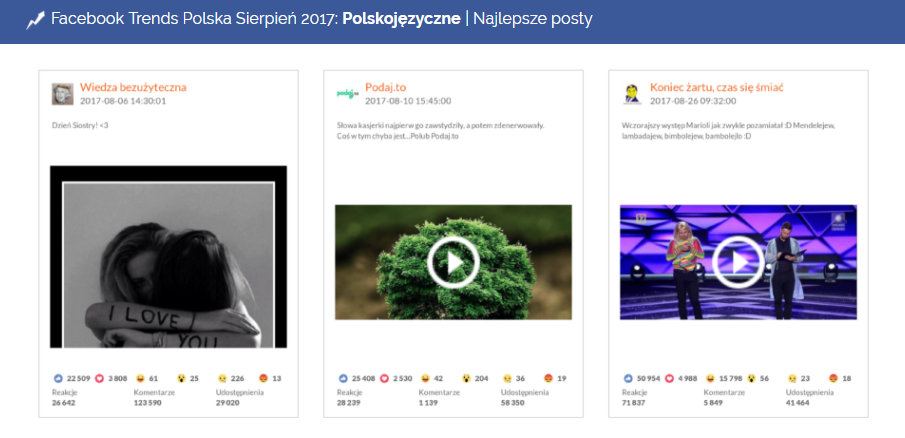
Task: Click the Podaj.to logo avatar
Action: (347, 93)
